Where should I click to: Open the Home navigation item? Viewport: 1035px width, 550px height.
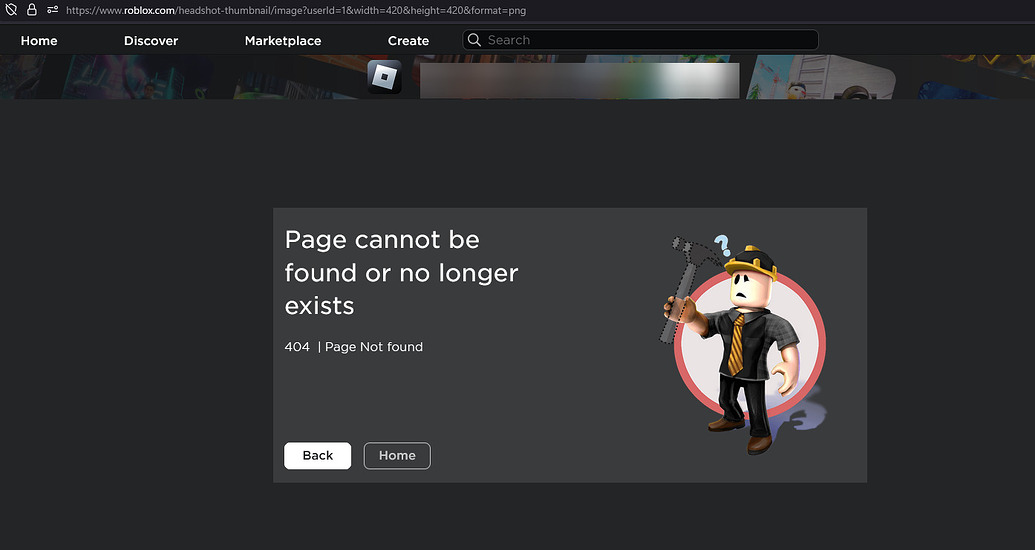[x=39, y=41]
